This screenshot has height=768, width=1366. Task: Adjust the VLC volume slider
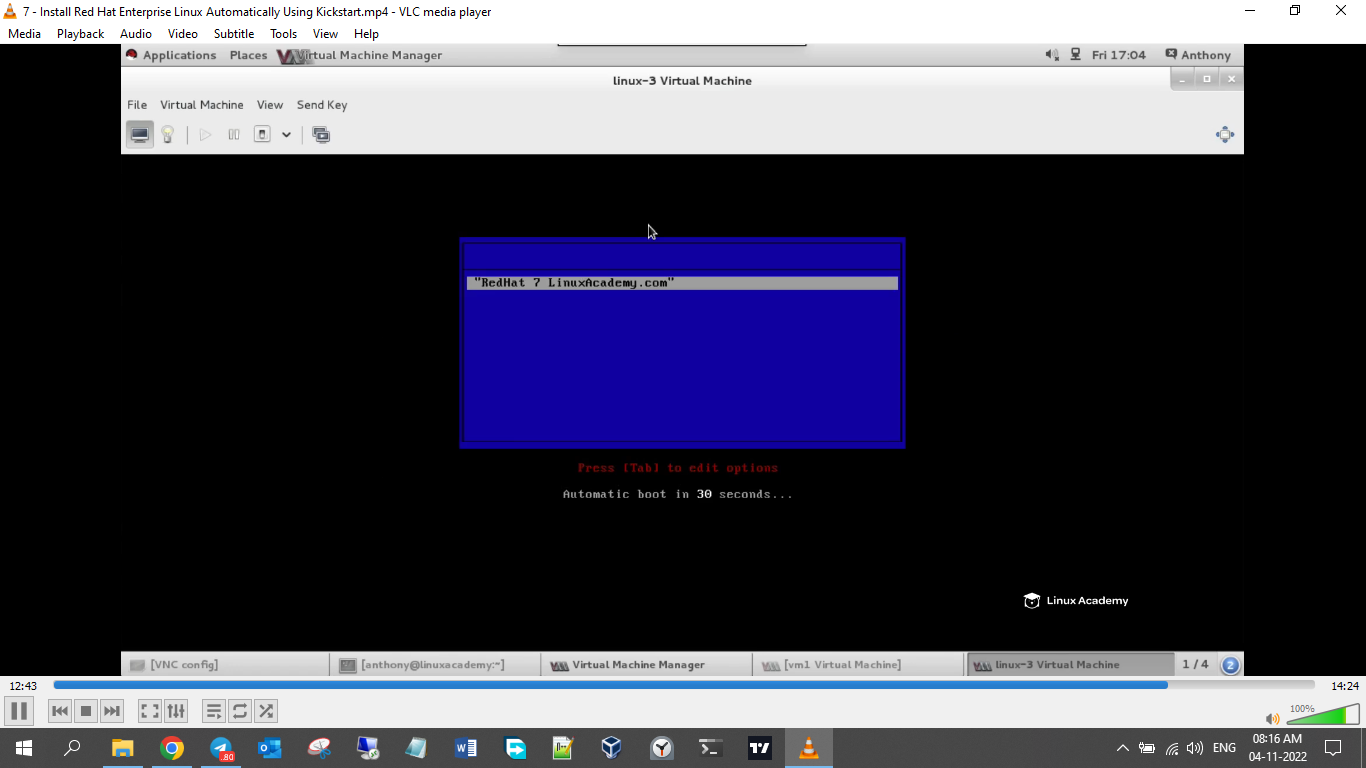[1322, 714]
